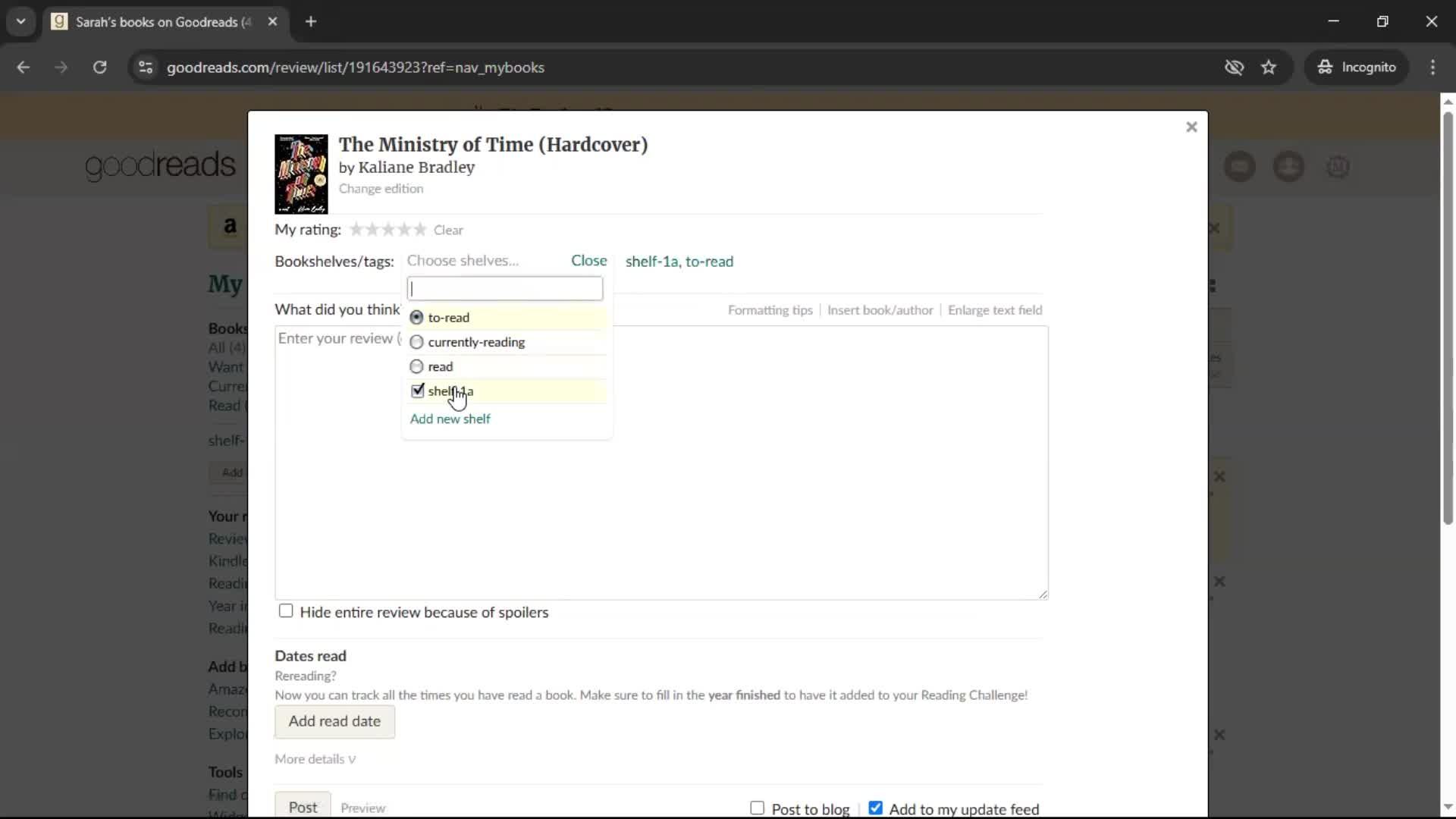1456x819 pixels.
Task: Click inside the review text area
Action: (x=661, y=463)
